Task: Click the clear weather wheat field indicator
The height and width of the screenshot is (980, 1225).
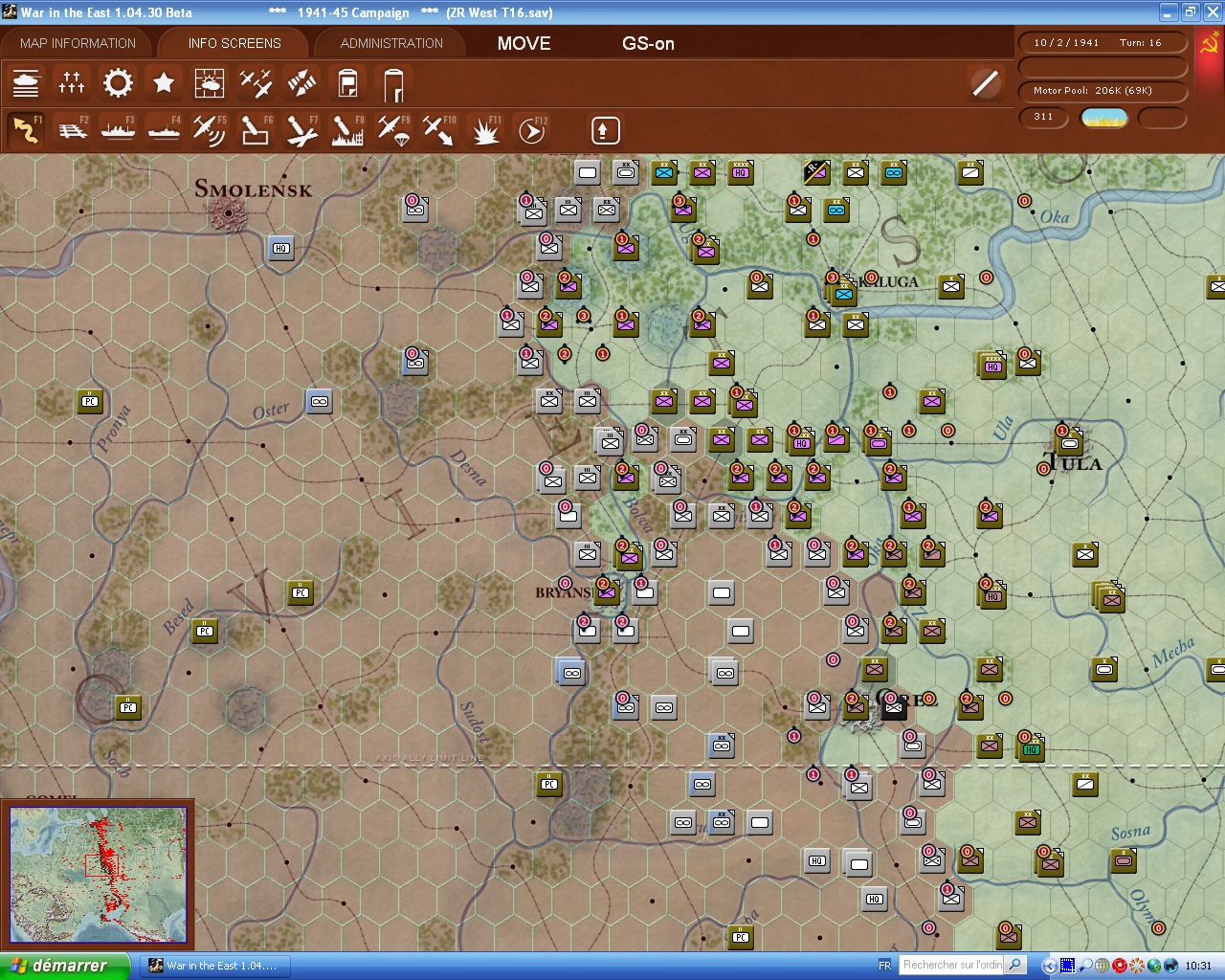Action: click(1104, 118)
